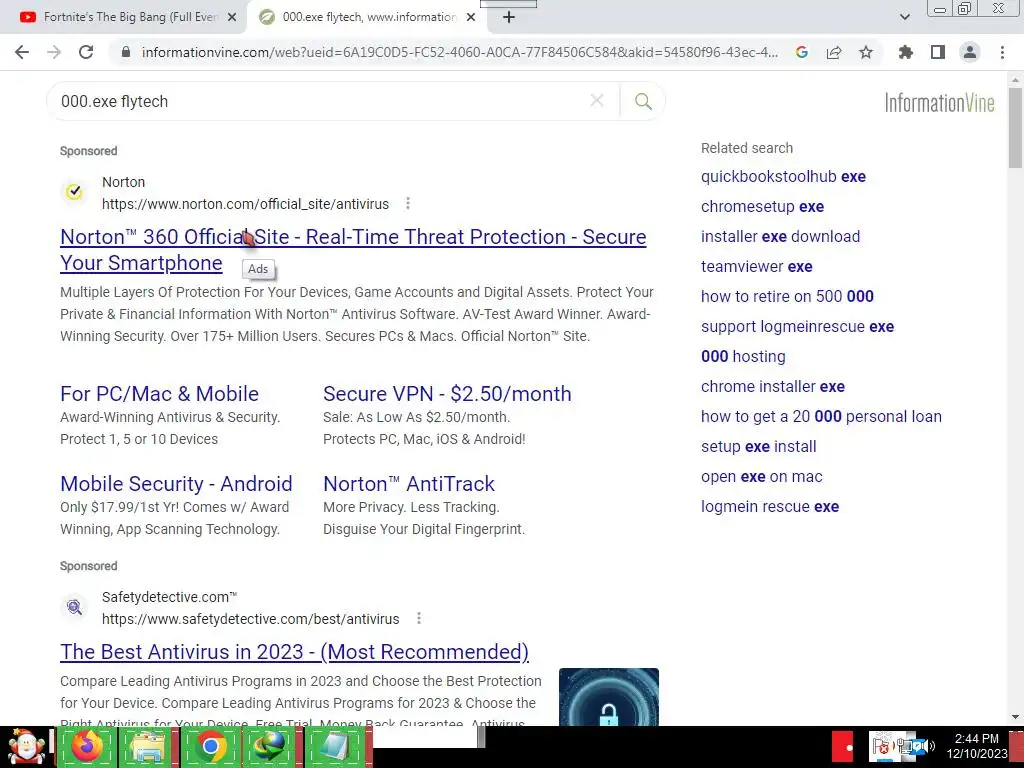Click the Norton checkmark favicon
The height and width of the screenshot is (768, 1024).
pos(74,192)
